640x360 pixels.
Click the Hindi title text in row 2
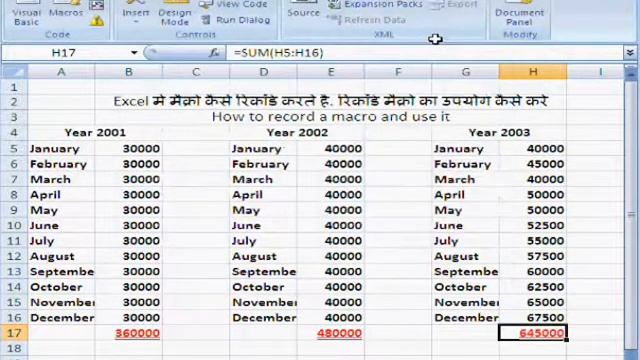coord(331,101)
